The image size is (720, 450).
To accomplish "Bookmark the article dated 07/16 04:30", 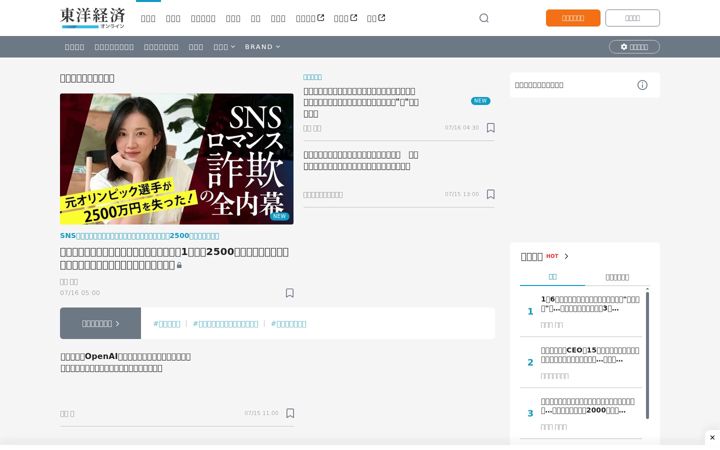I will click(490, 127).
